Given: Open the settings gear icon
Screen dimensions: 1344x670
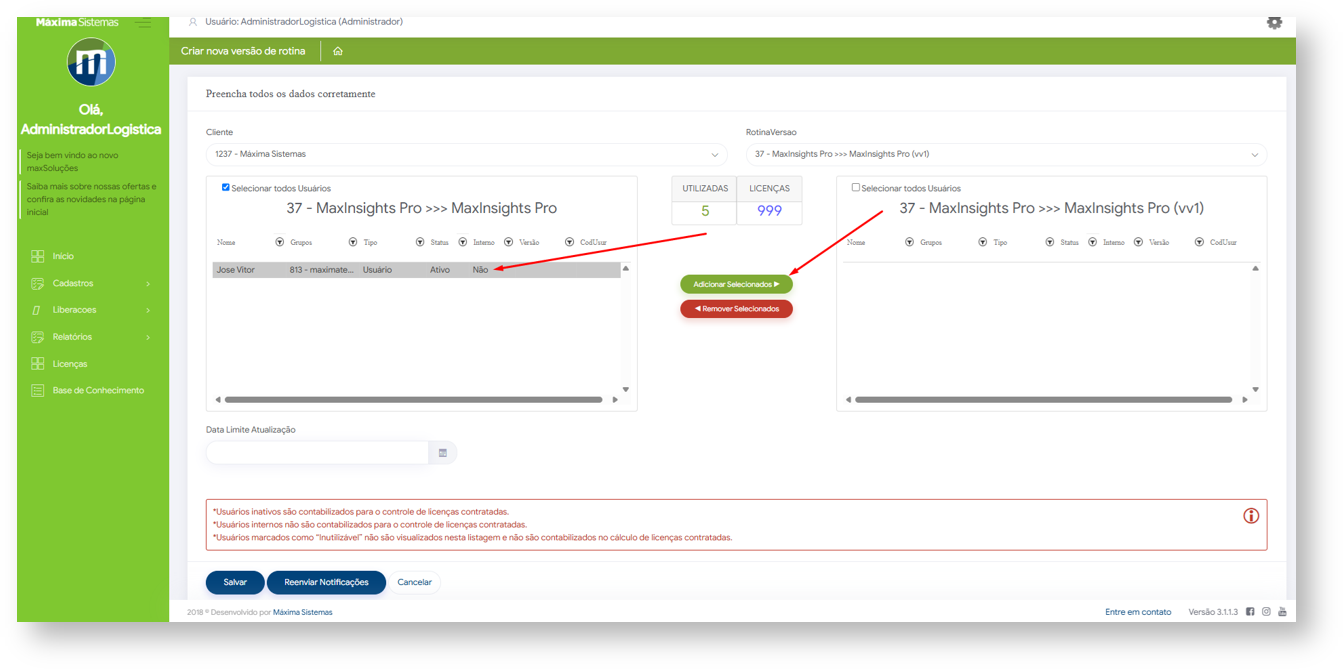Looking at the screenshot, I should 1274,22.
